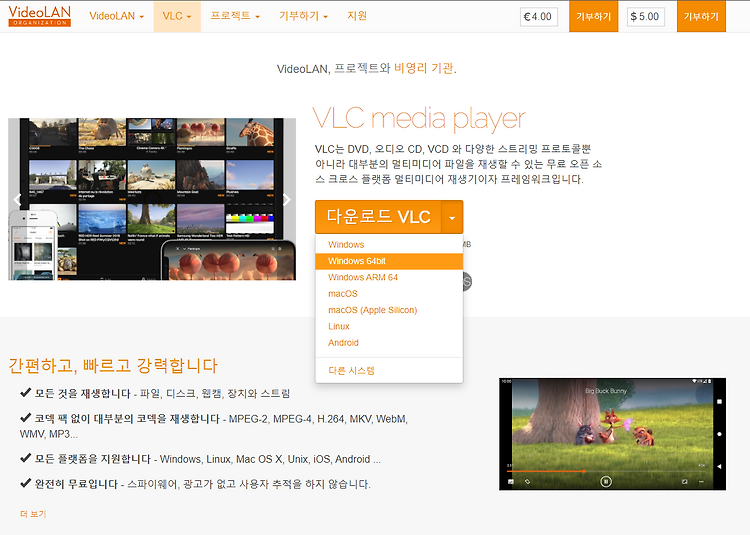Select Windows from the download list
This screenshot has width=750, height=535.
pos(389,245)
